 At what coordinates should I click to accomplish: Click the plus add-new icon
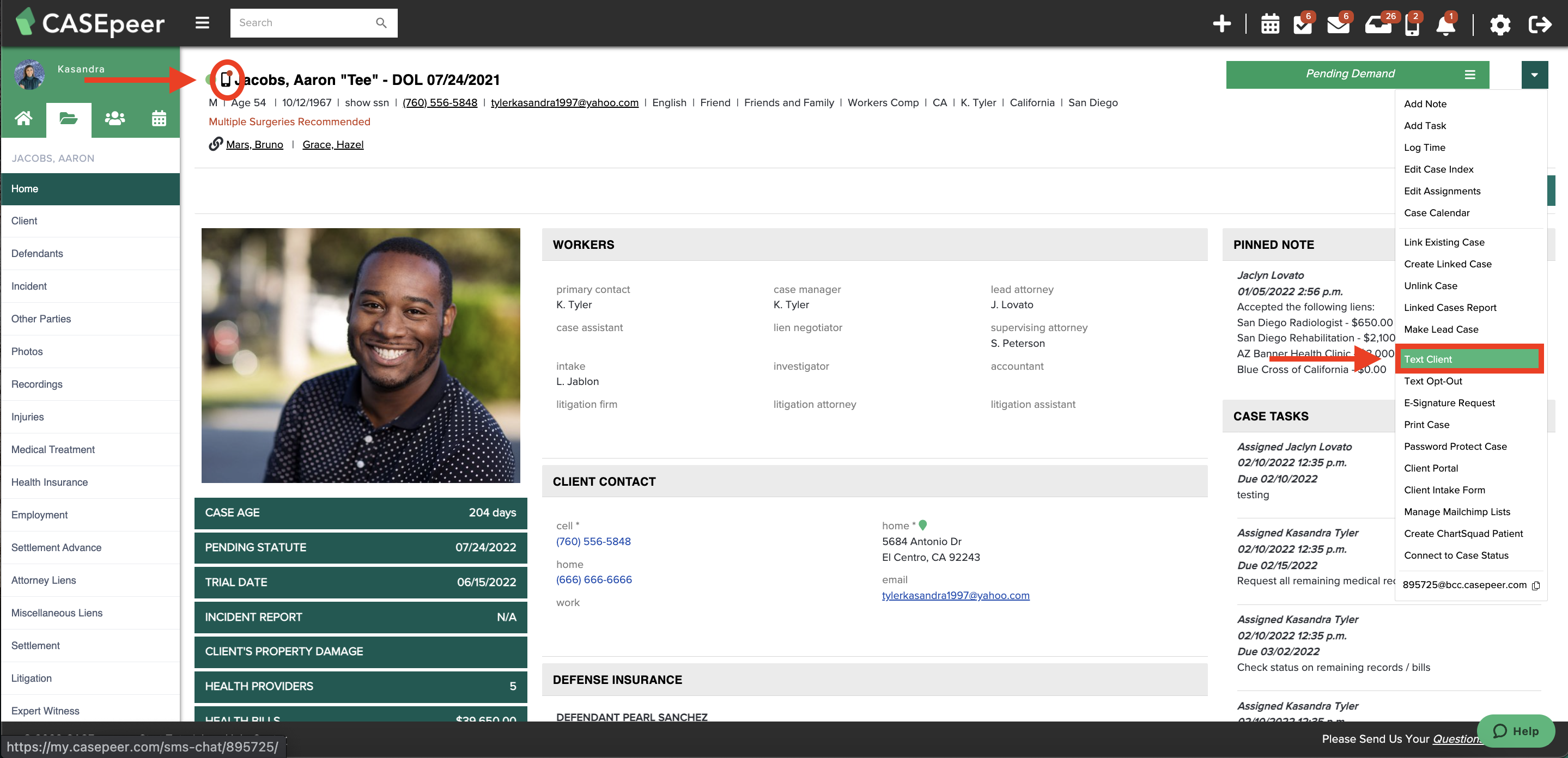tap(1221, 24)
